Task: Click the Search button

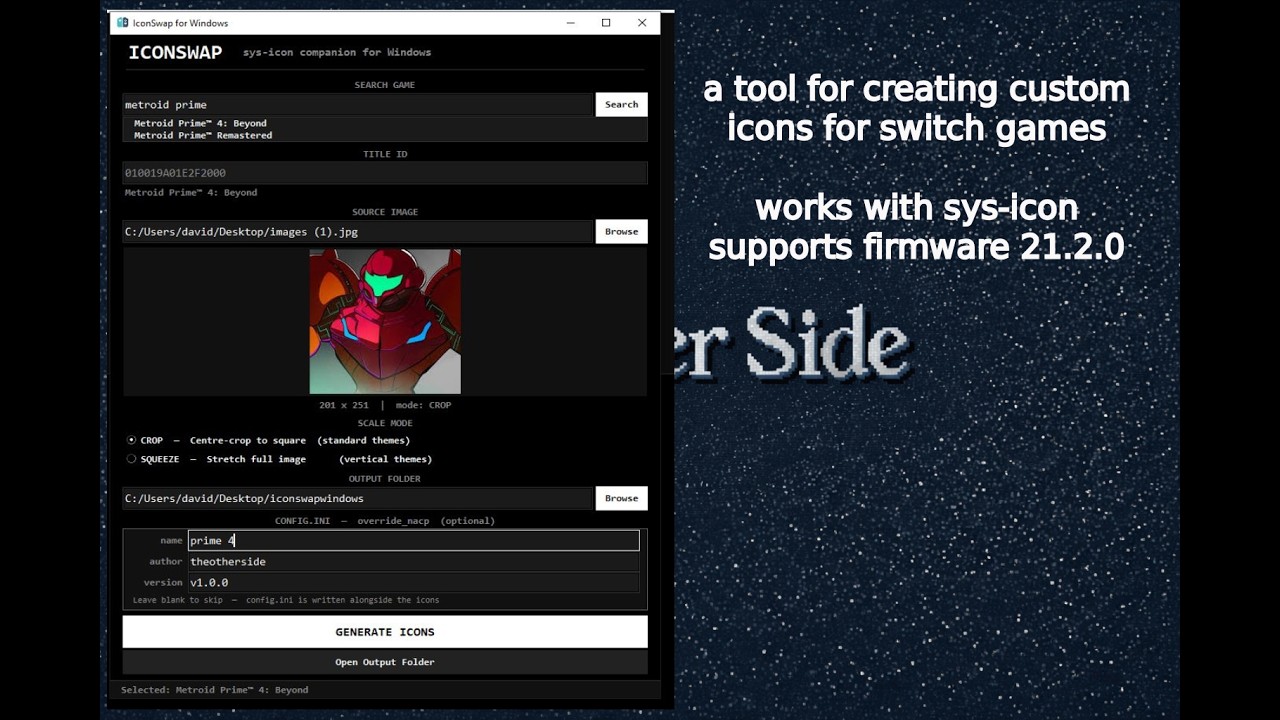Action: pyautogui.click(x=621, y=105)
